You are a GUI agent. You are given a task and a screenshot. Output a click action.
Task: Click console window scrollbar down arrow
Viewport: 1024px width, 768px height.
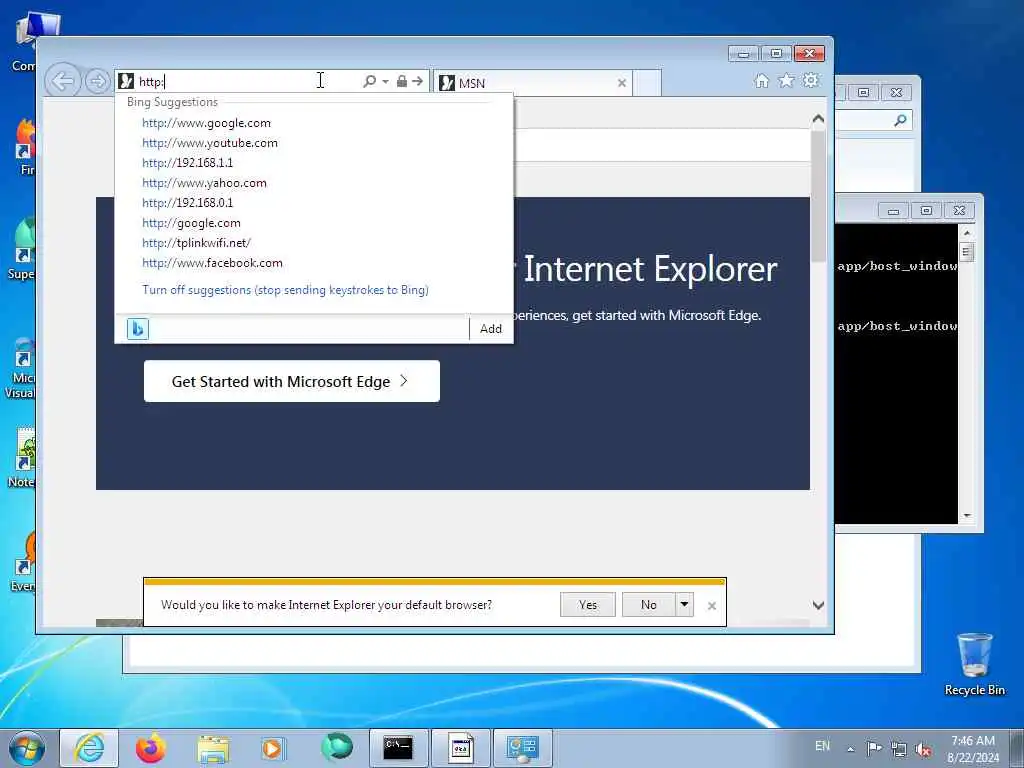point(967,516)
